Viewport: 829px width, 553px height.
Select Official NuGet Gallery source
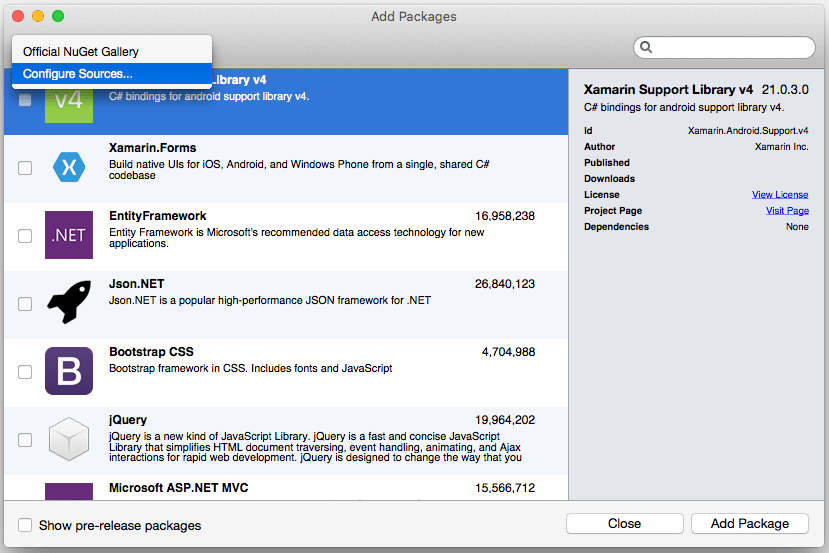pyautogui.click(x=112, y=52)
